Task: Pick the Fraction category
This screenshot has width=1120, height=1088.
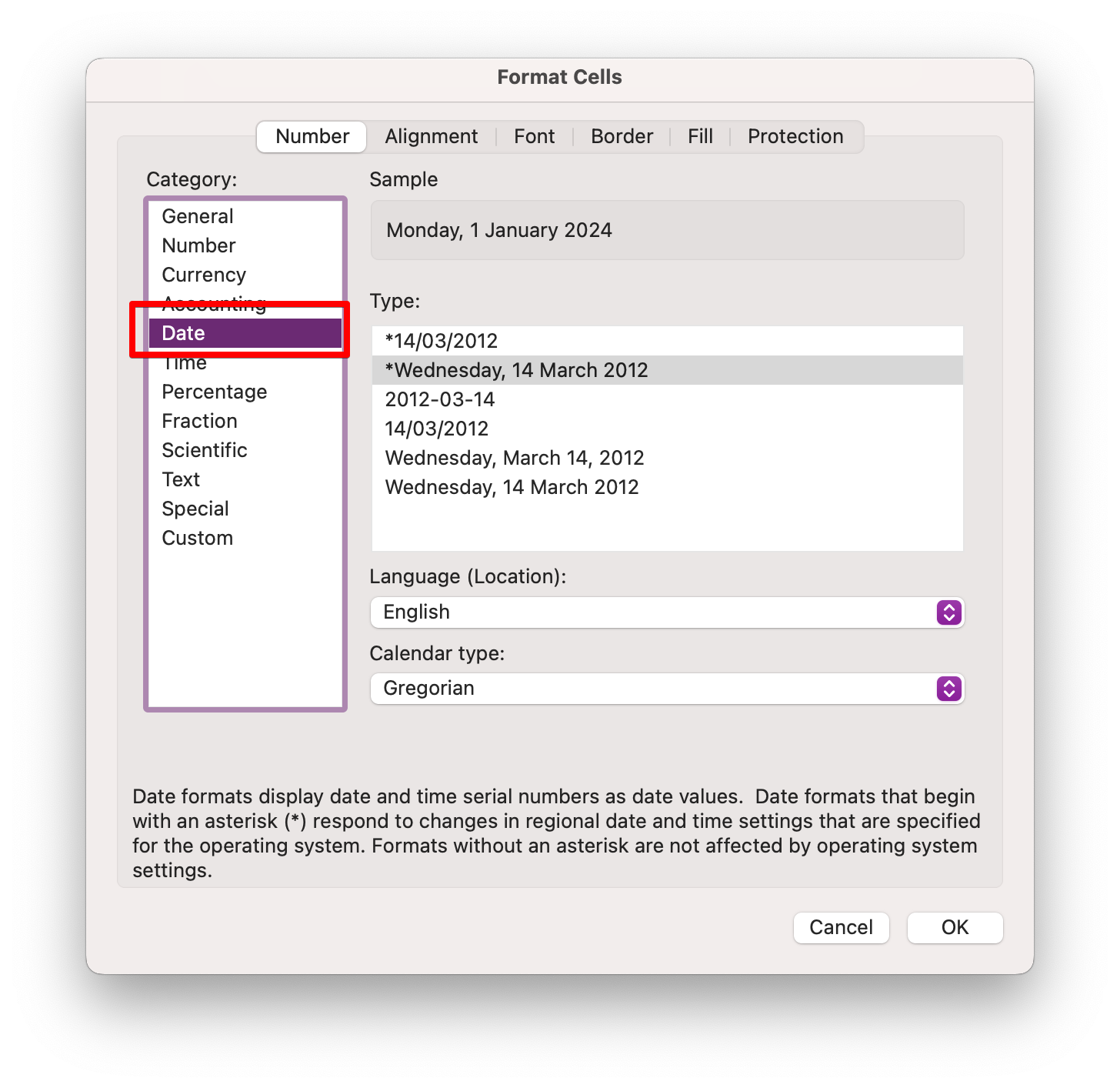Action: click(x=199, y=421)
